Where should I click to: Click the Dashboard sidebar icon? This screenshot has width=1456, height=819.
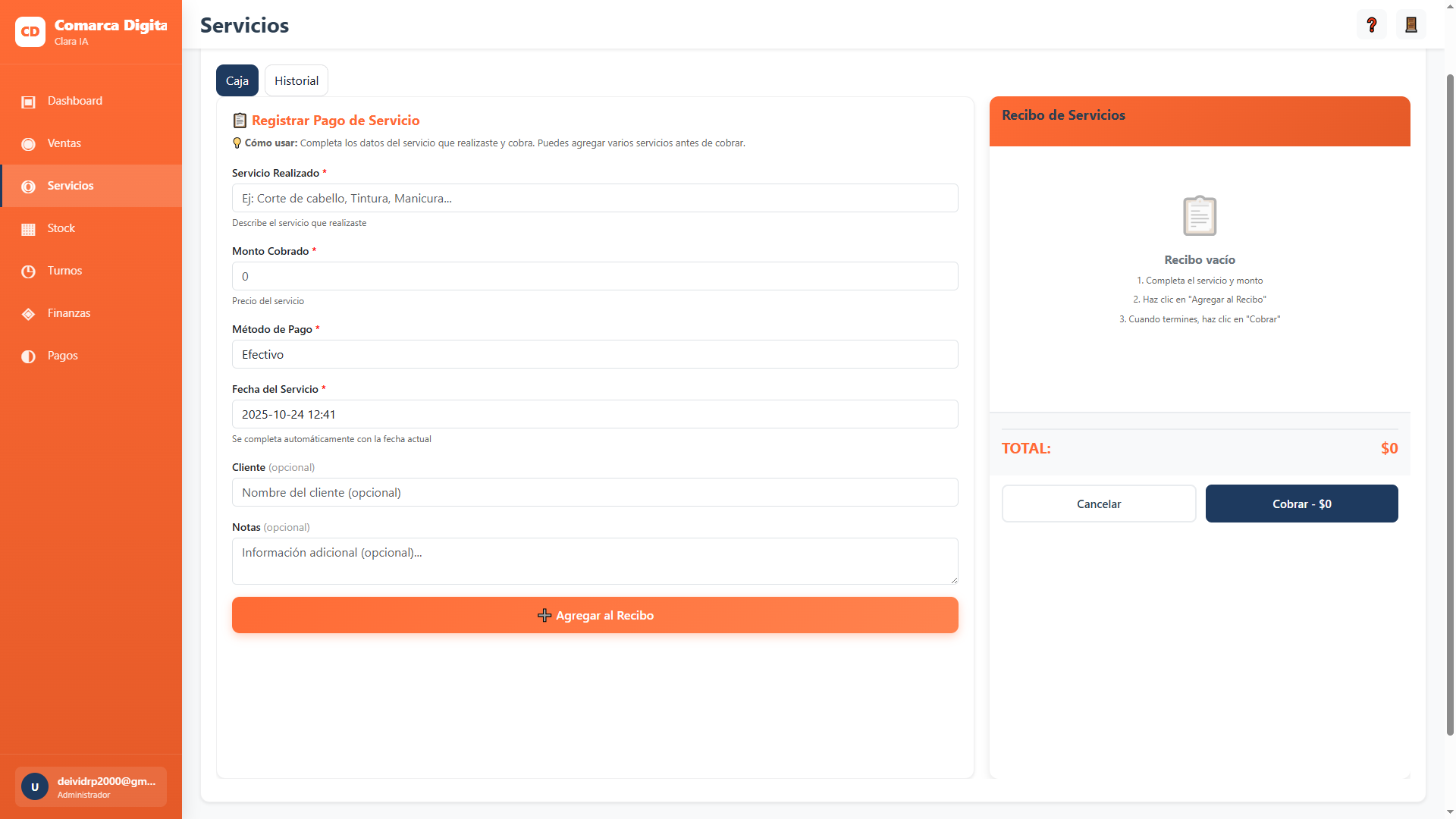[x=28, y=102]
